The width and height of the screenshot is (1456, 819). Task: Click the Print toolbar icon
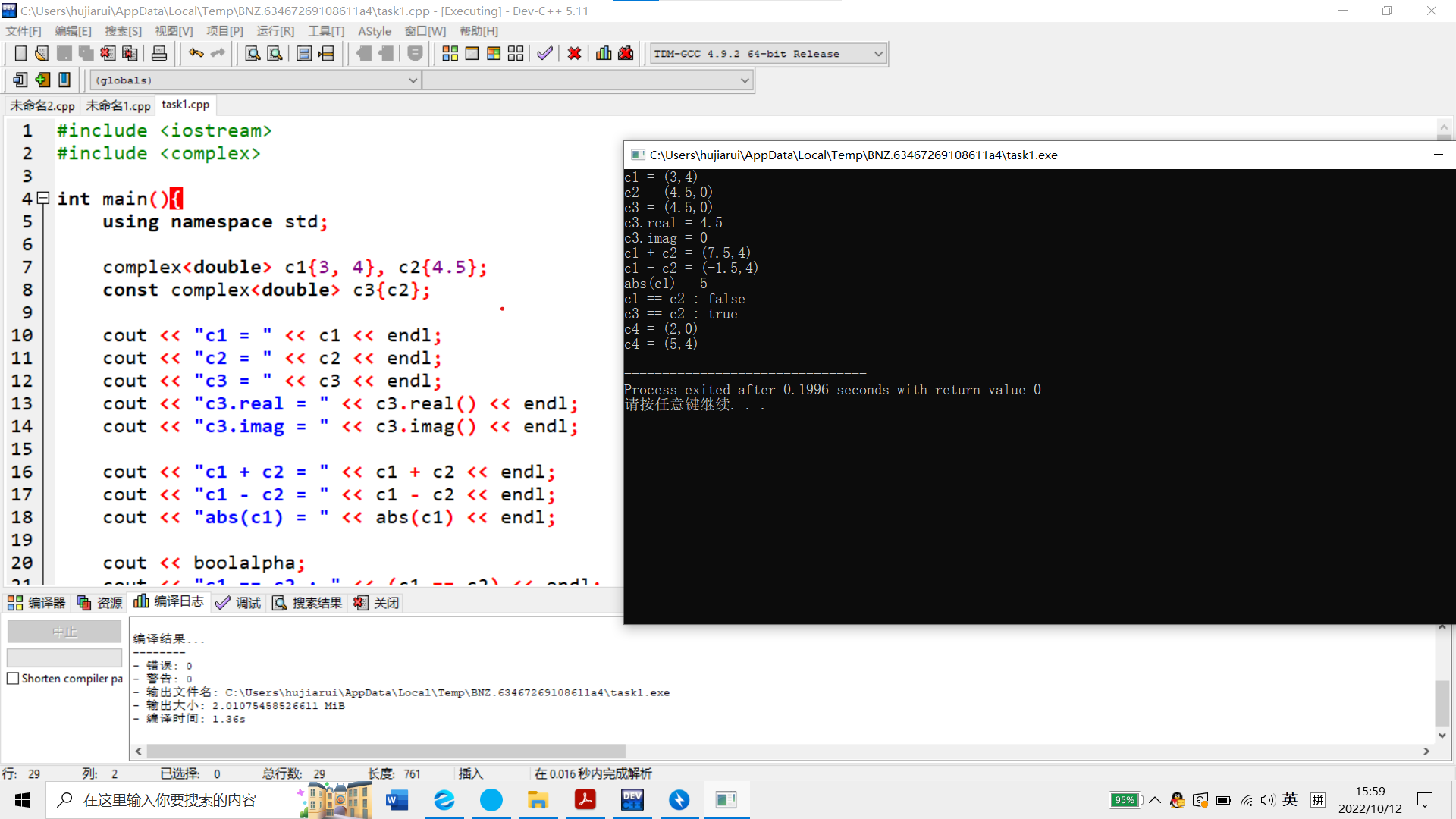point(159,54)
